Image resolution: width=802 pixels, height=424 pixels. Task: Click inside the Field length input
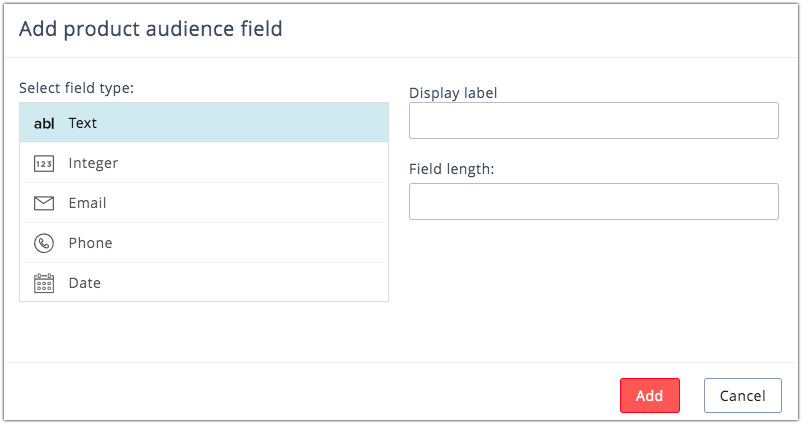[x=593, y=201]
